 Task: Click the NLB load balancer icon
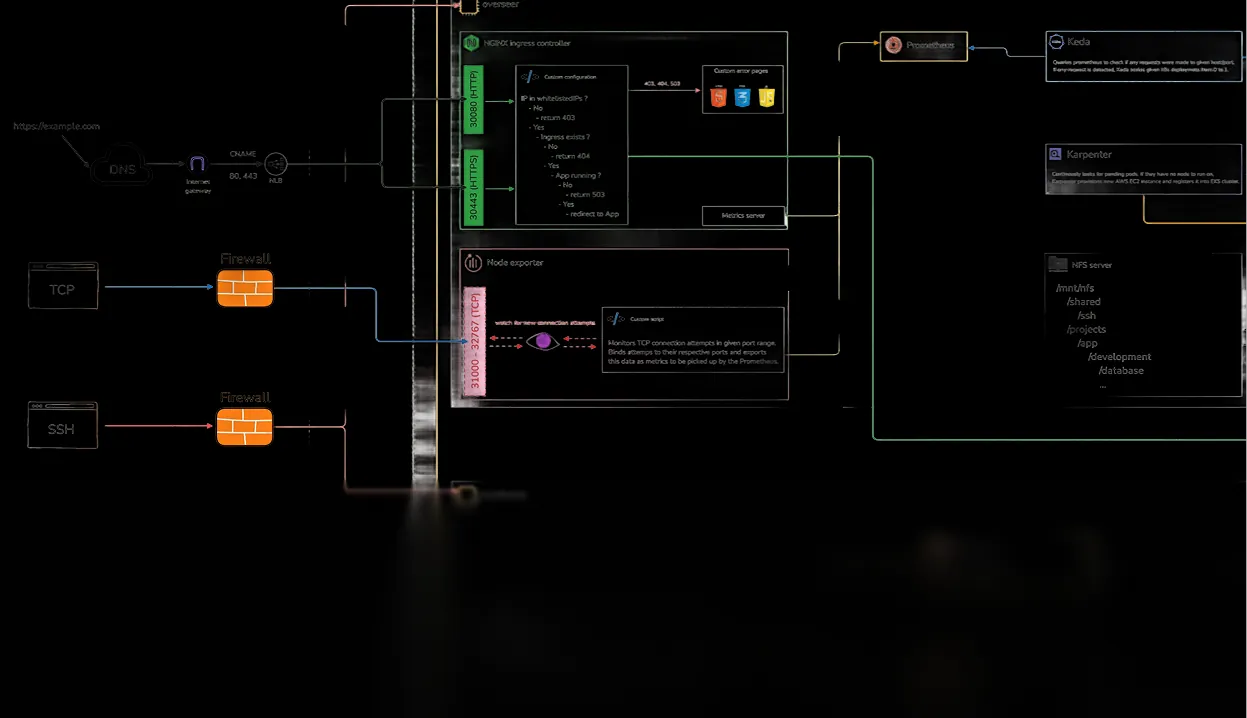coord(276,164)
